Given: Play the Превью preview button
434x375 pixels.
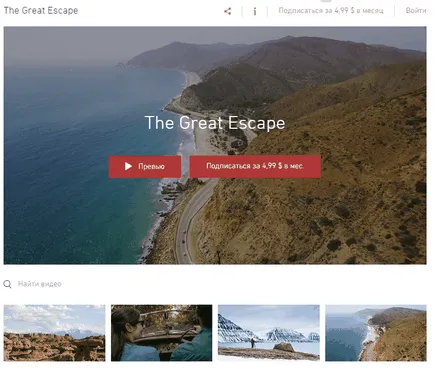Looking at the screenshot, I should [145, 166].
